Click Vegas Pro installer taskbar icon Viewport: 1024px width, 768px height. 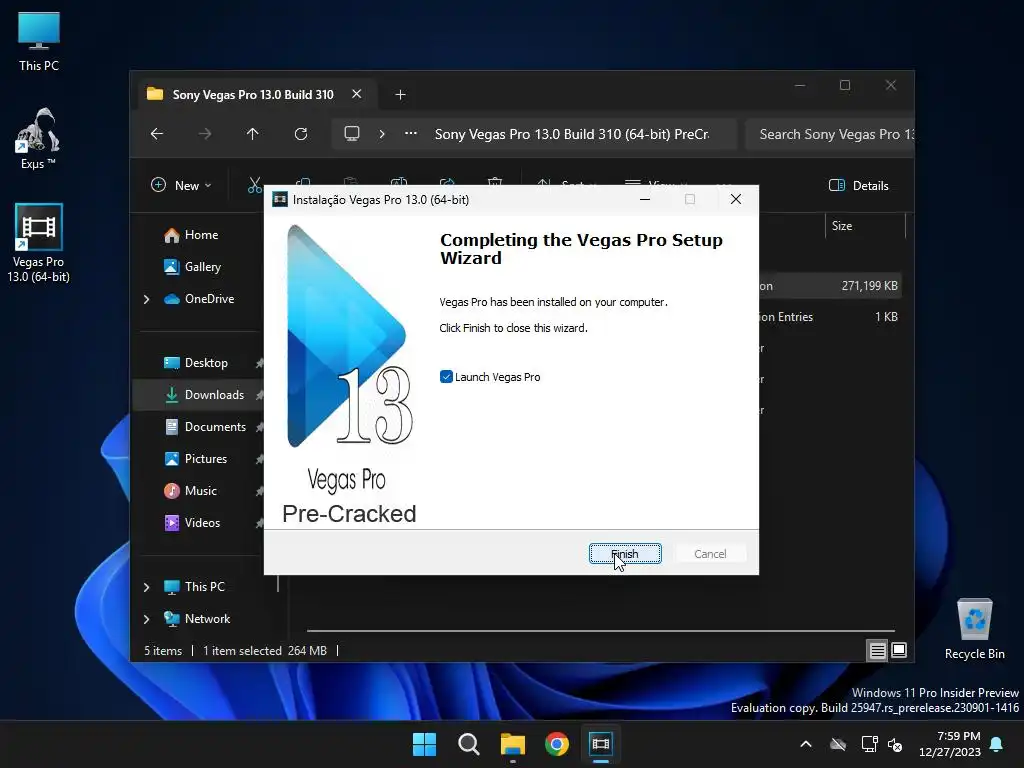tap(601, 744)
